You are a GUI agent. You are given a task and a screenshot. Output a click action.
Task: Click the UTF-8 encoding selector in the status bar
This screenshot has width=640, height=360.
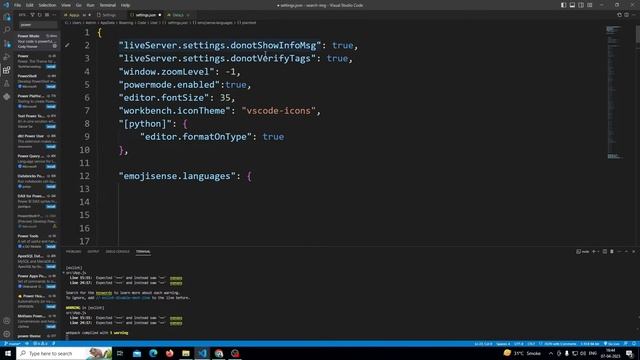[x=519, y=344]
